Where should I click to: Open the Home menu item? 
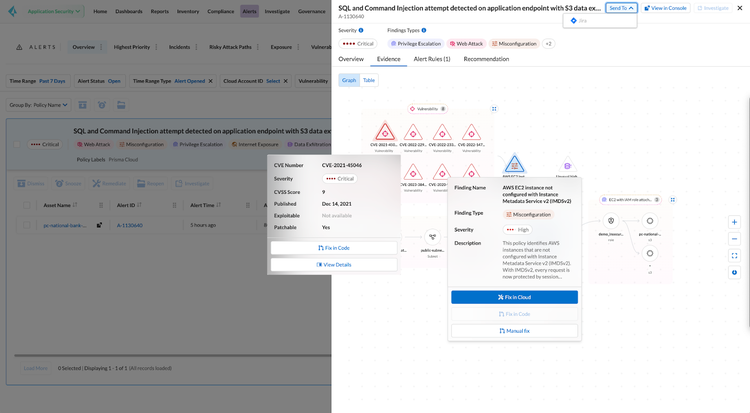click(100, 11)
